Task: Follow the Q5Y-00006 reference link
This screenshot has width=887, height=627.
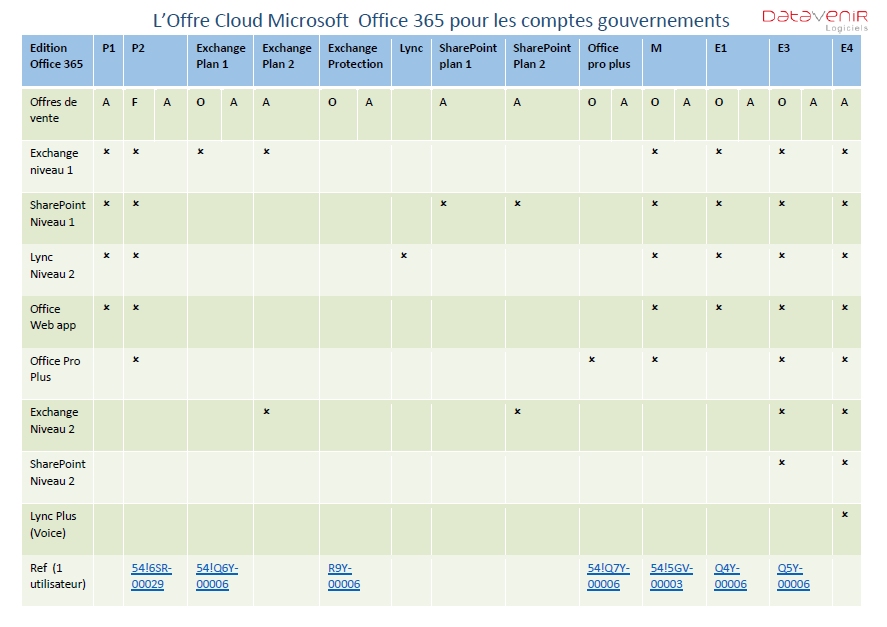Action: tap(793, 576)
